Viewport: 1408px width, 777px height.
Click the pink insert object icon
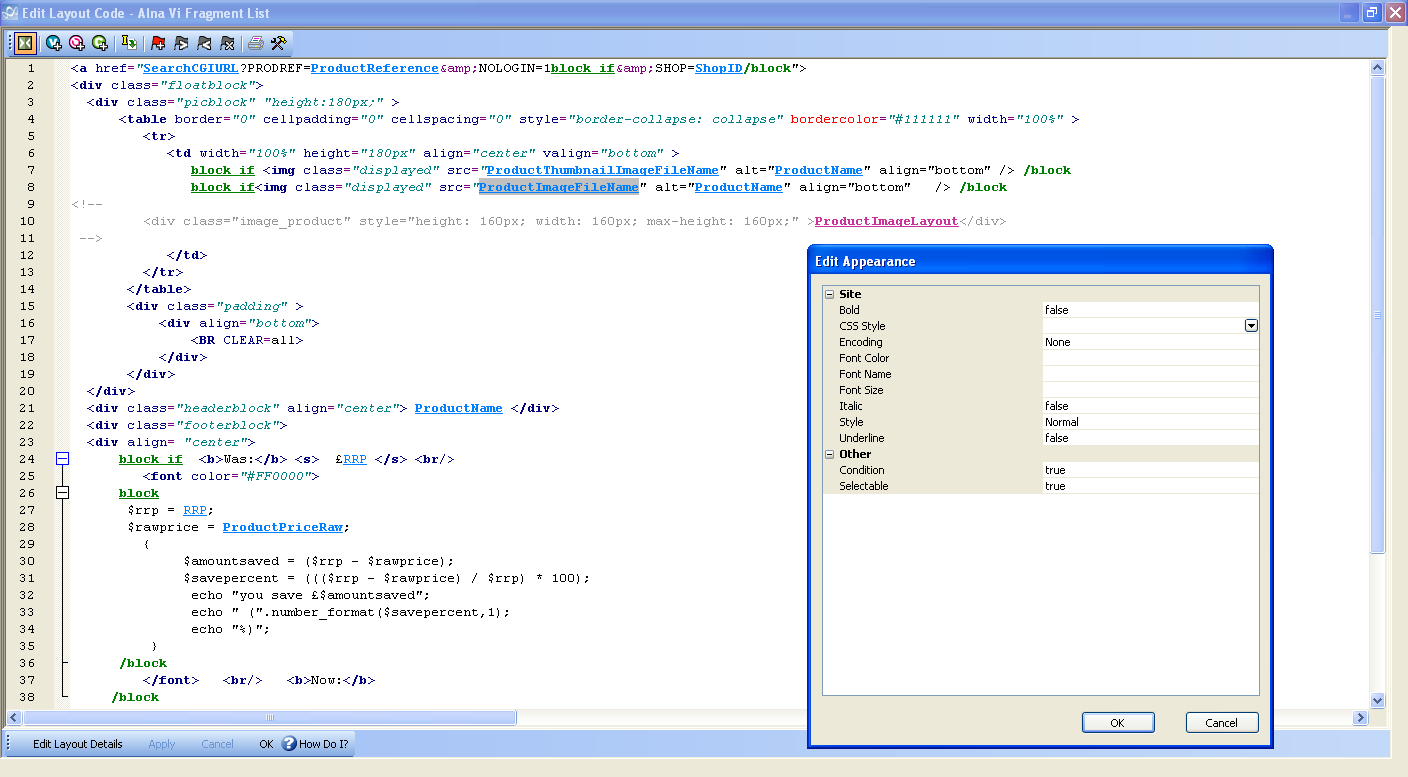[x=77, y=43]
